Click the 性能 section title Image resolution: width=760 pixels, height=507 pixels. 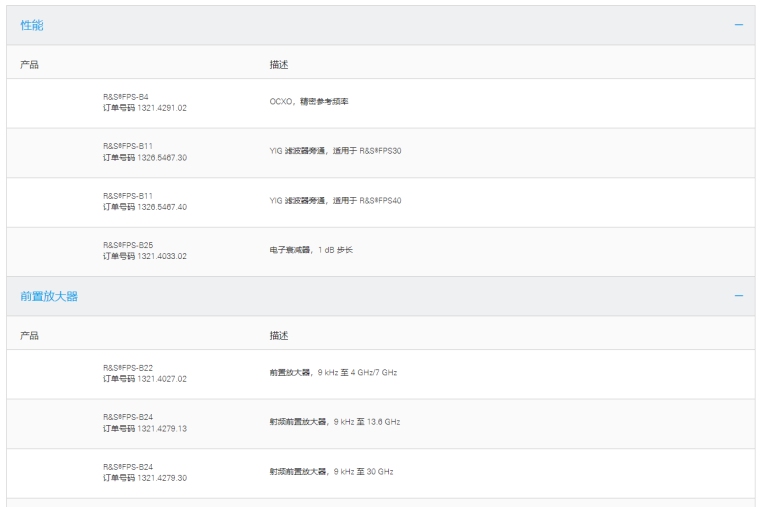32,25
